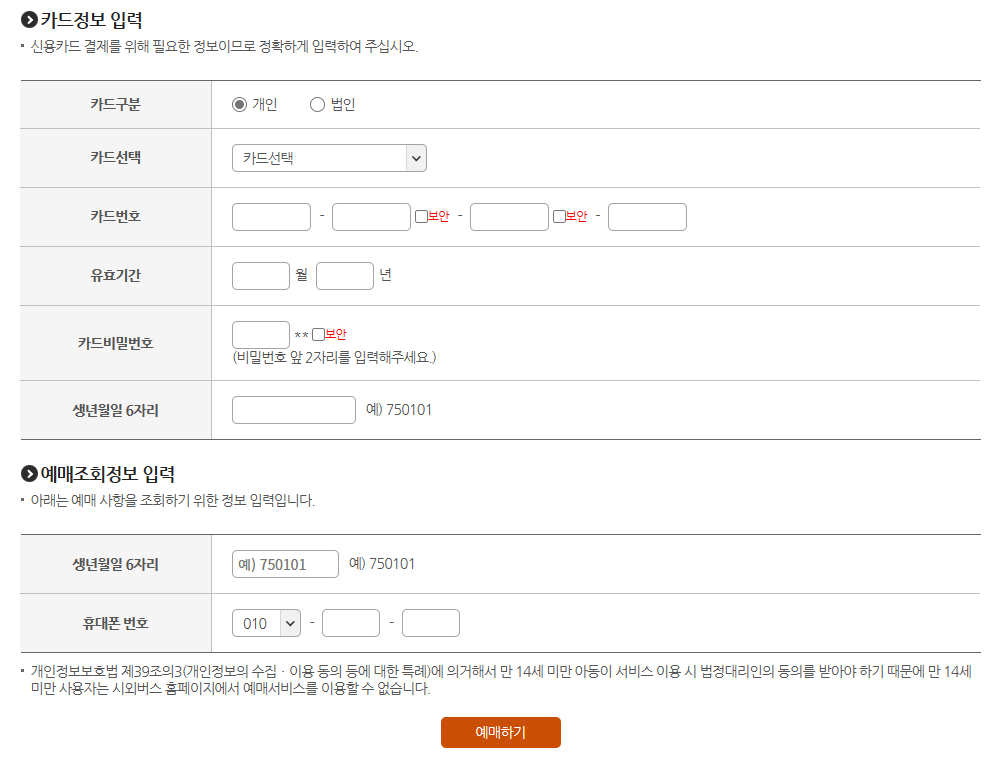Viewport: 992px width, 760px height.
Task: Click the middle phone number field
Action: coord(350,622)
